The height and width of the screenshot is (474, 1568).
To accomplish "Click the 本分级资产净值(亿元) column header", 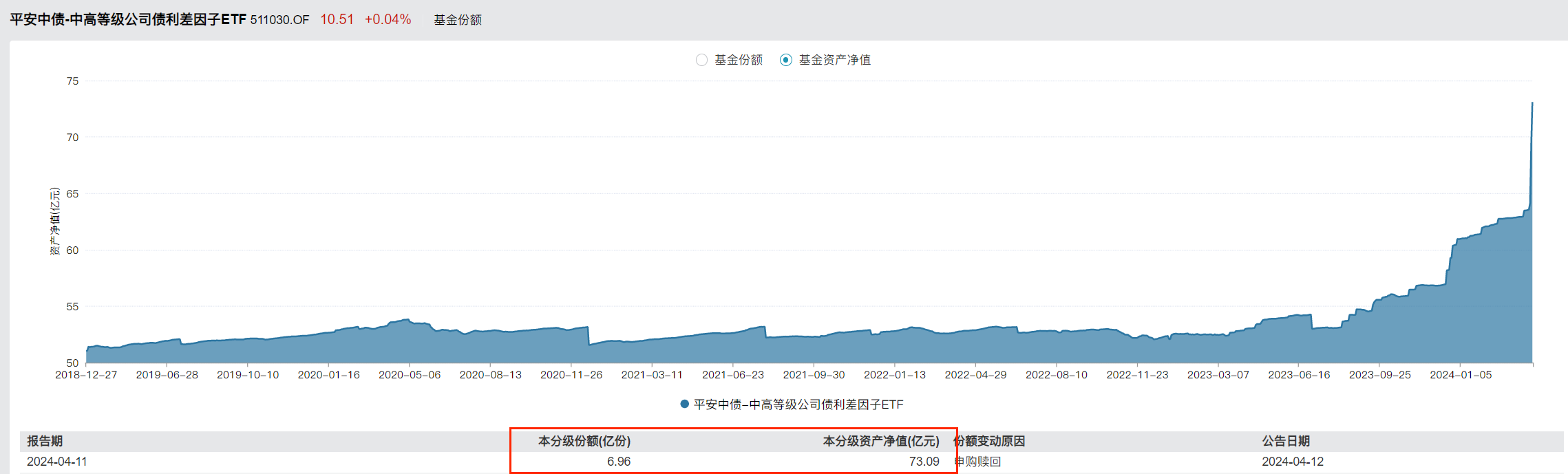I will click(880, 441).
